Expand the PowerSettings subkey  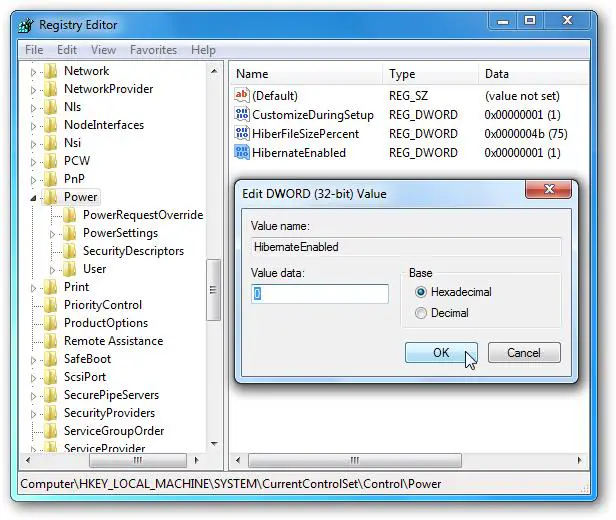click(53, 234)
